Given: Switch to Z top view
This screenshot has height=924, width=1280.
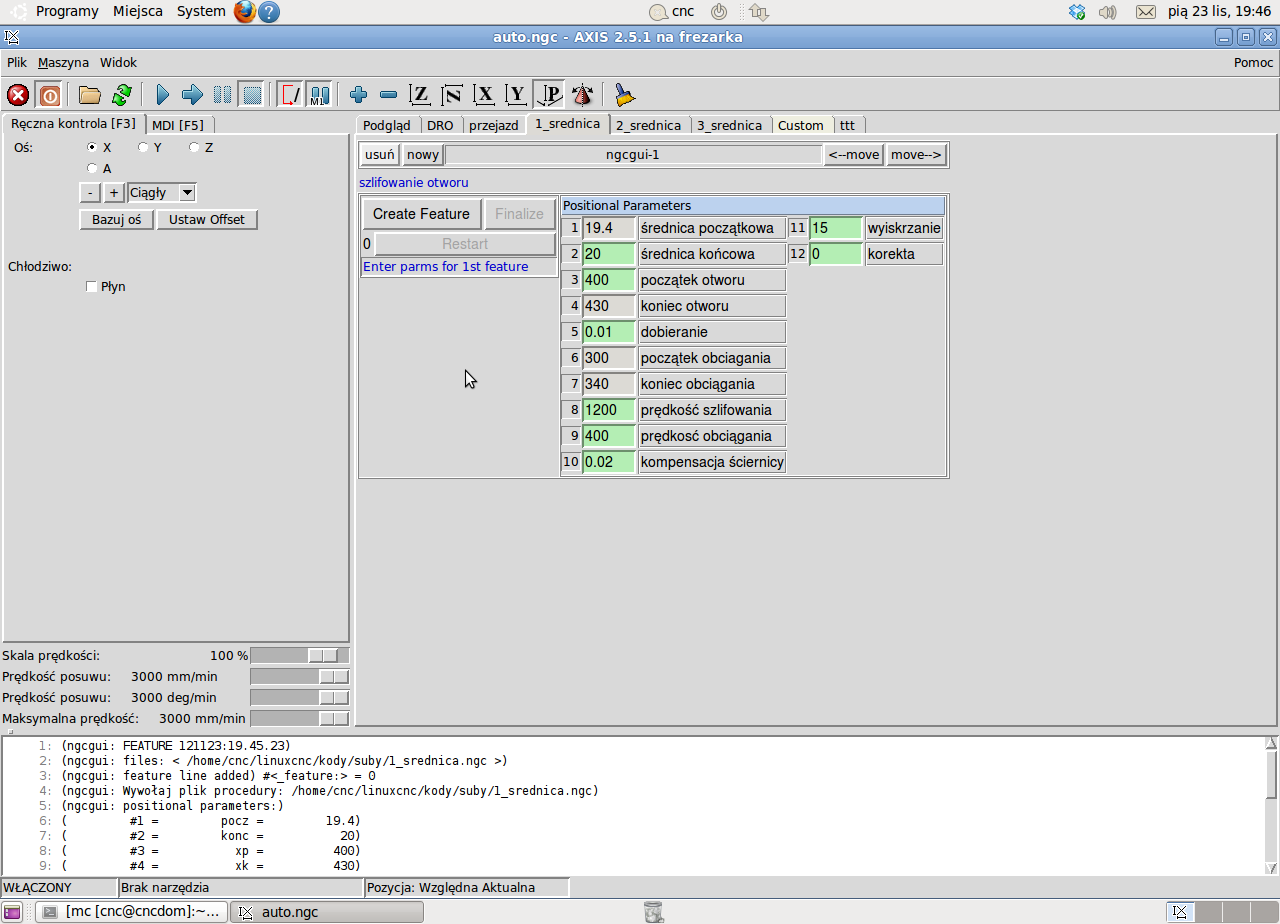Looking at the screenshot, I should (421, 95).
